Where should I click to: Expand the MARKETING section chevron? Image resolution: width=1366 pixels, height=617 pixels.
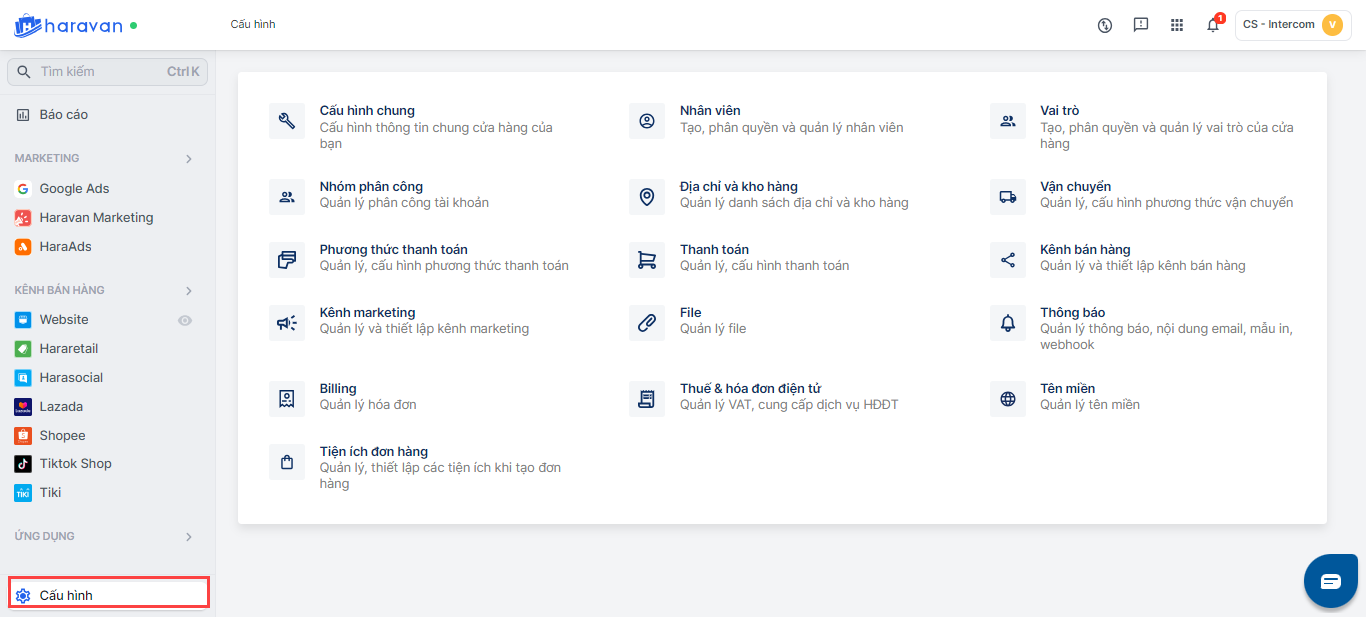[x=189, y=159]
